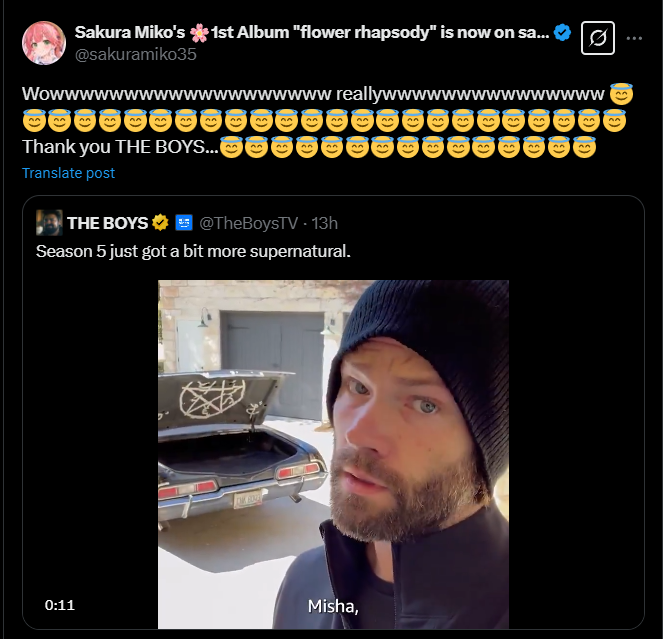Open the @sakuramiko35 handle
This screenshot has width=663, height=639.
coord(136,54)
